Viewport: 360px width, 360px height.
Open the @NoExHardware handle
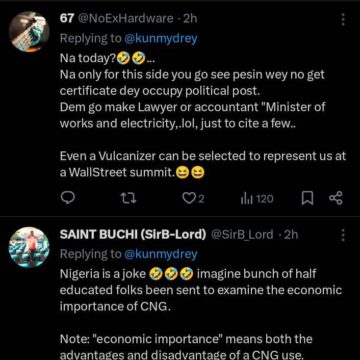point(126,19)
